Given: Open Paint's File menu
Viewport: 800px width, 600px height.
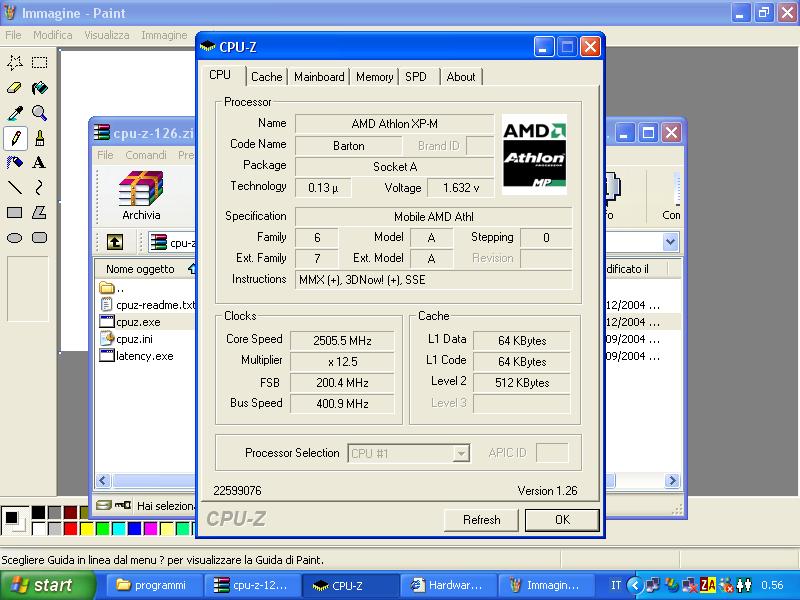Looking at the screenshot, I should [13, 35].
